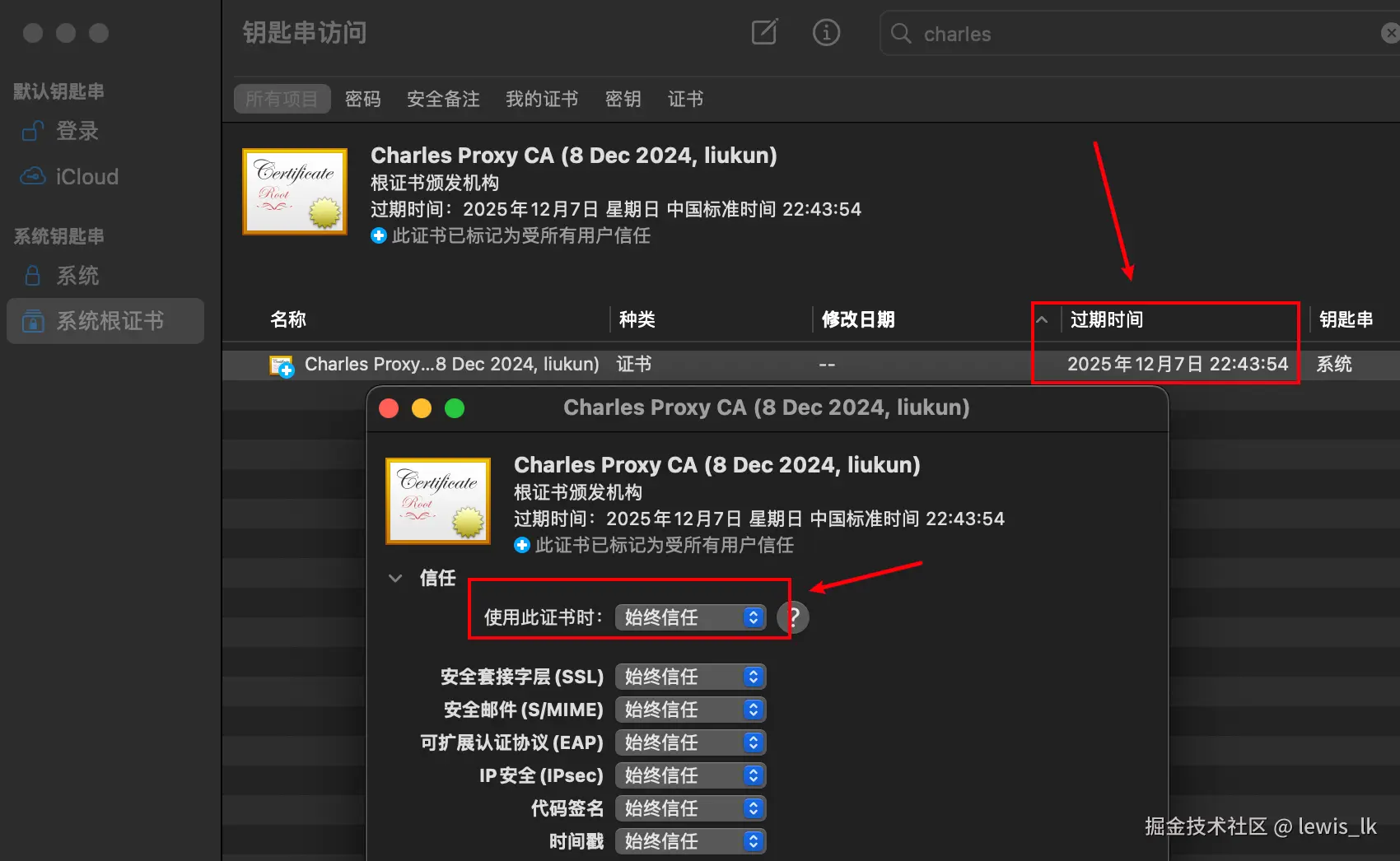
Task: Toggle the 过期时间 sort direction arrow
Action: coord(1042,319)
